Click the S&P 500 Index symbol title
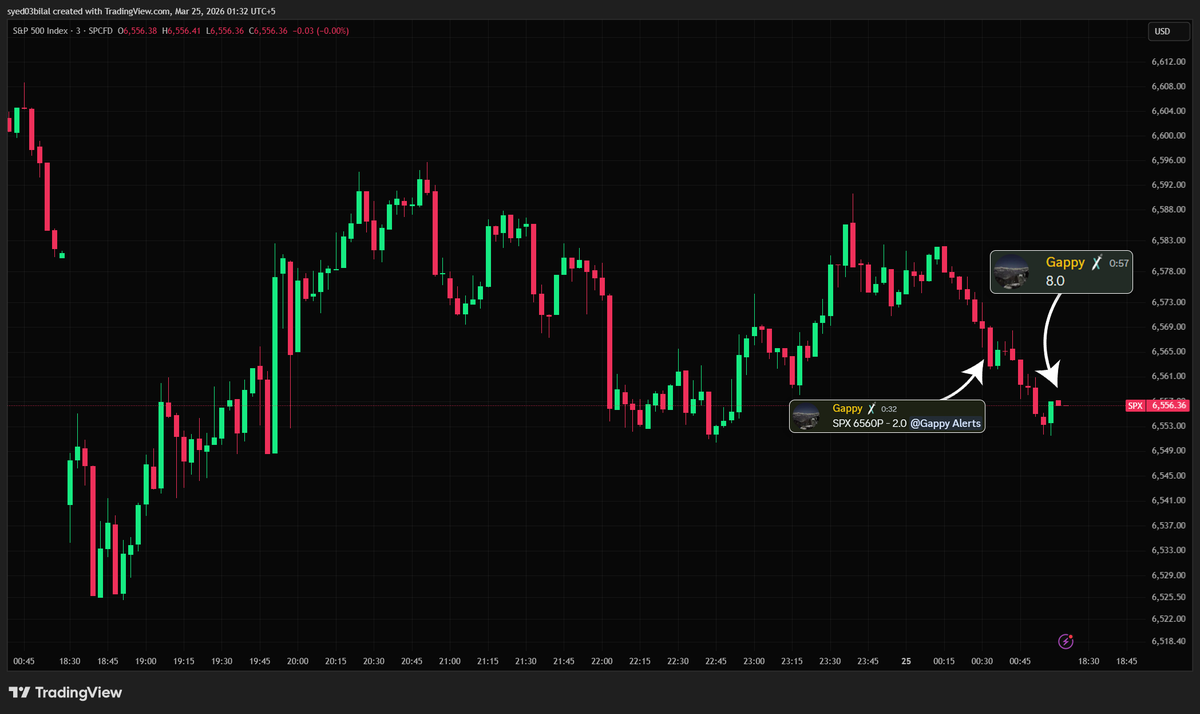1200x714 pixels. (39, 31)
